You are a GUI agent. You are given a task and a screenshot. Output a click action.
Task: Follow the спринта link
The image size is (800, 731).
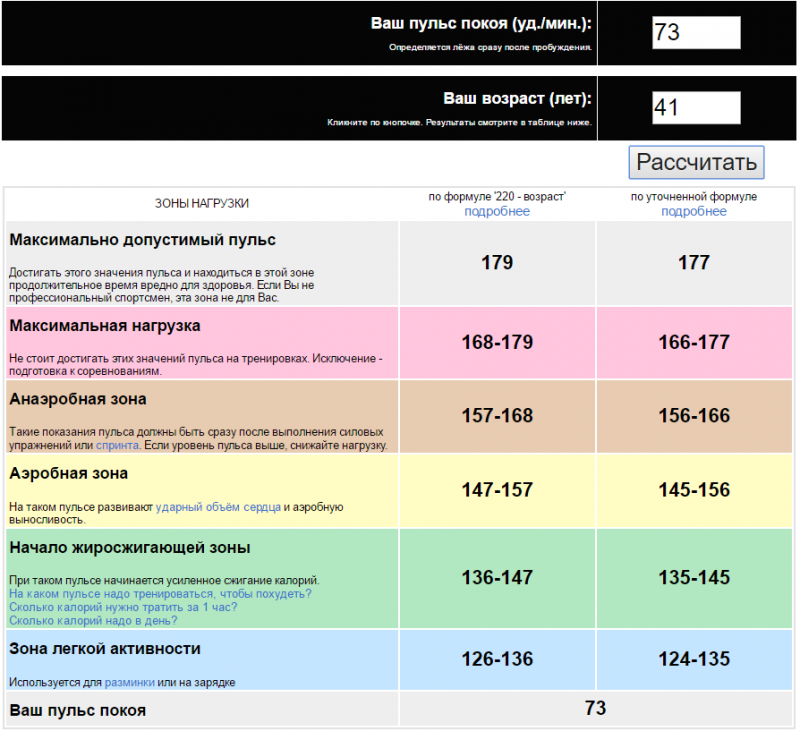[x=118, y=445]
